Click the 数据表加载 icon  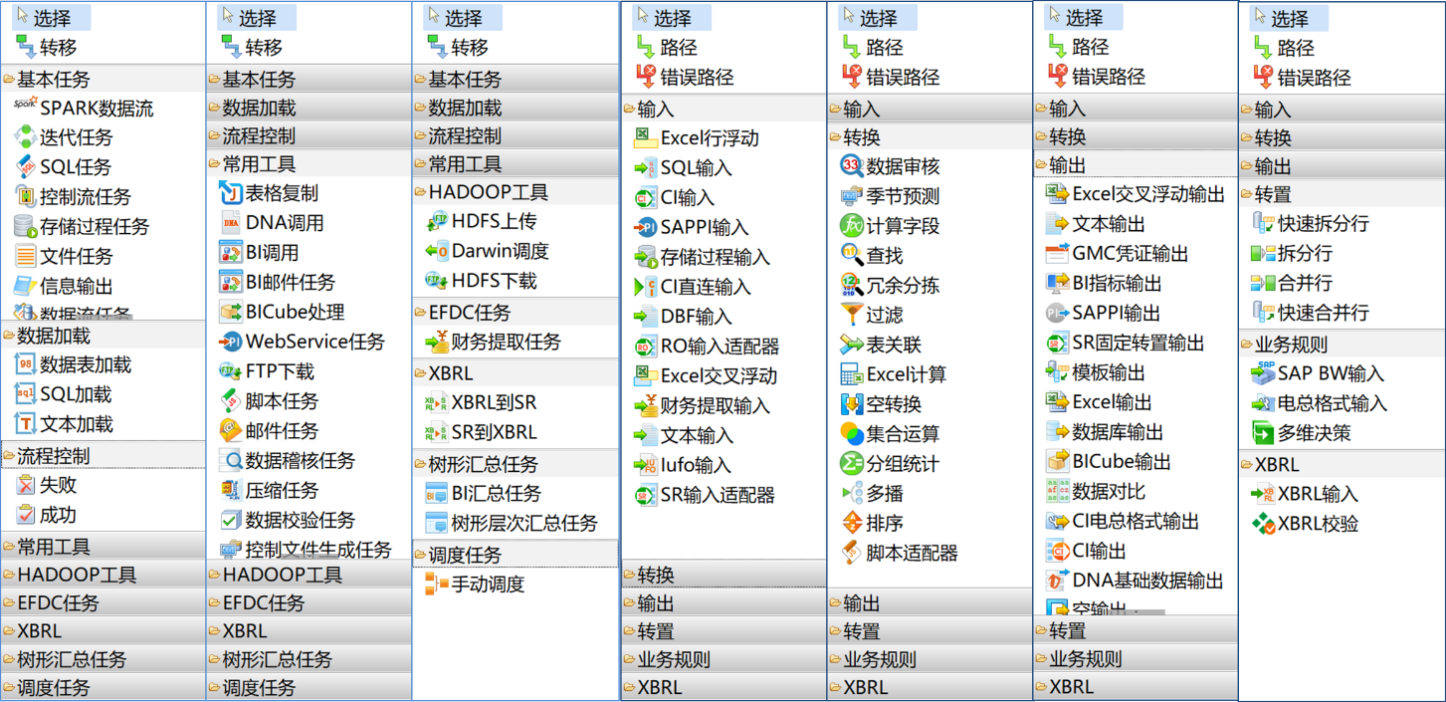25,364
